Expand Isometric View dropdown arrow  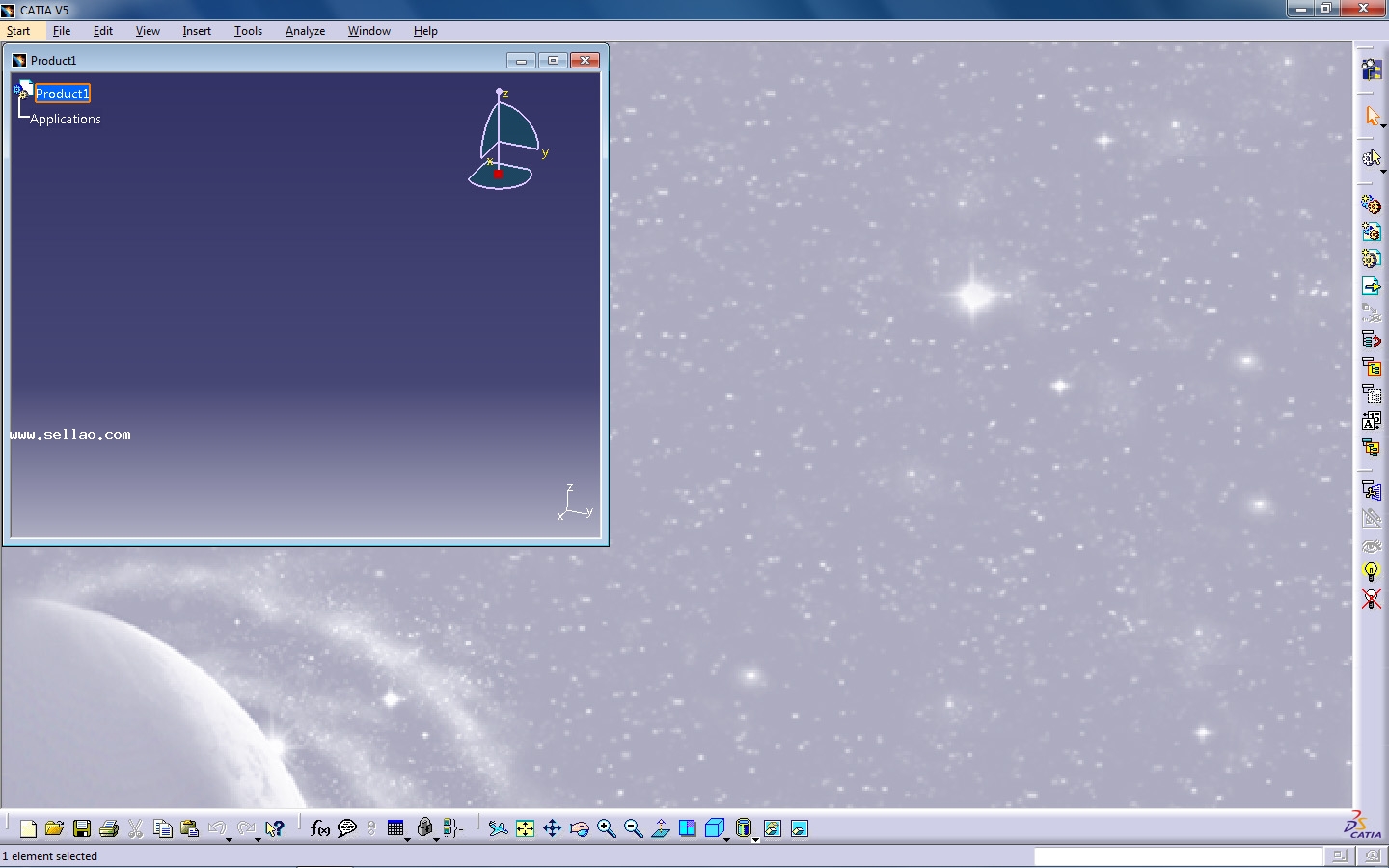point(726,840)
